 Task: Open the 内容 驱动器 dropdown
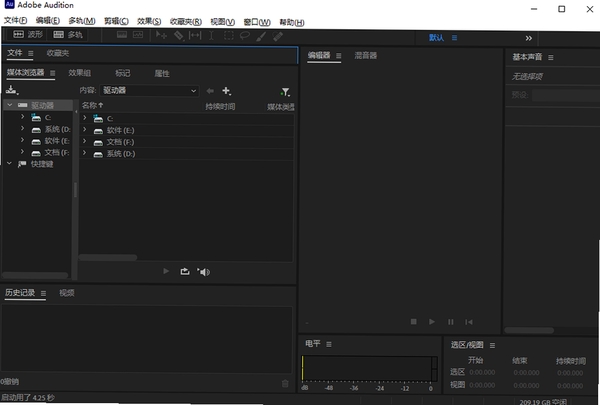[150, 90]
